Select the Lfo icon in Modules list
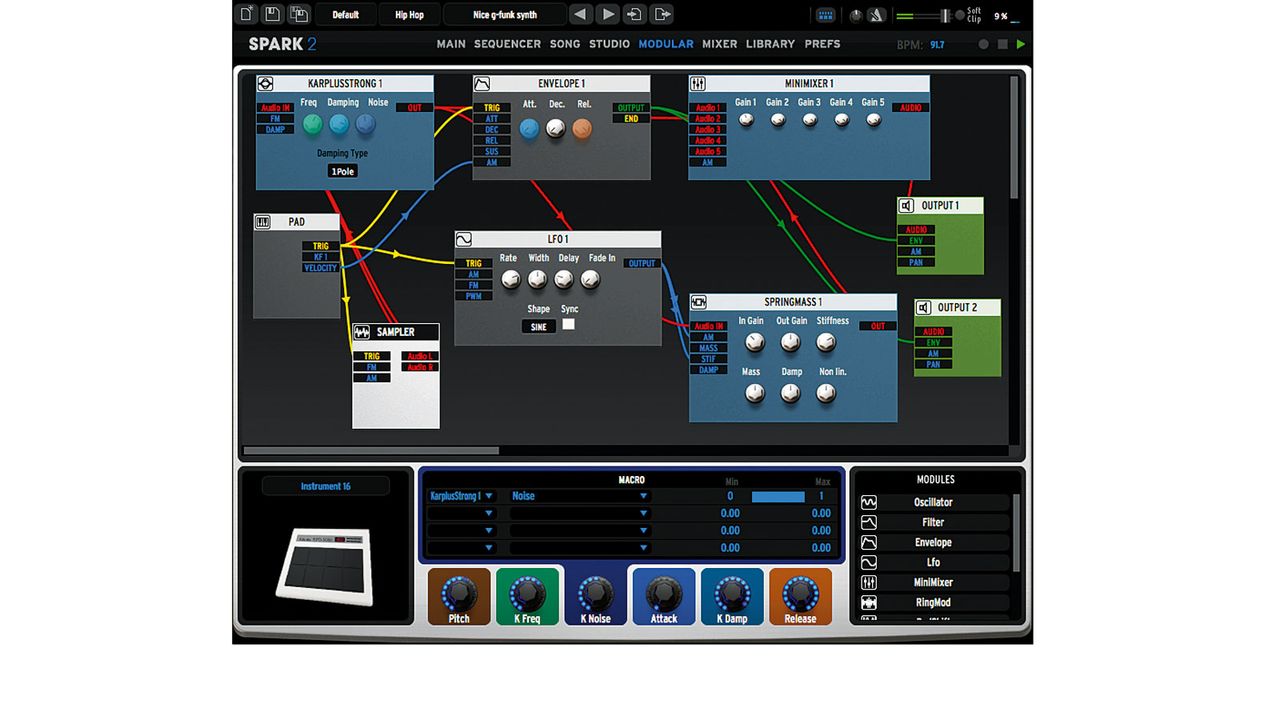The height and width of the screenshot is (720, 1280). 869,562
